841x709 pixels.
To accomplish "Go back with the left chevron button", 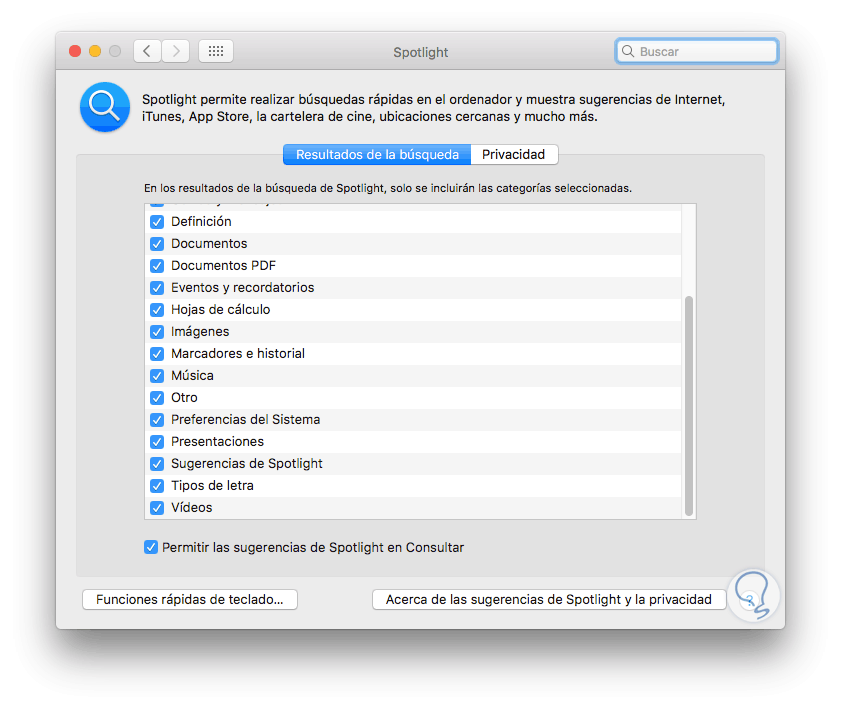I will (147, 51).
